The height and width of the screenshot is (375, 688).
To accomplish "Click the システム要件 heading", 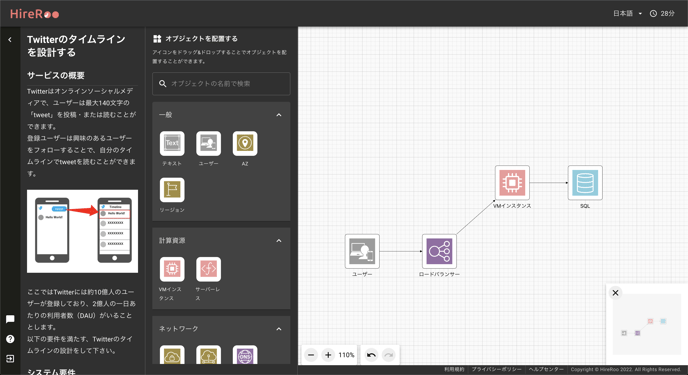I will (51, 371).
